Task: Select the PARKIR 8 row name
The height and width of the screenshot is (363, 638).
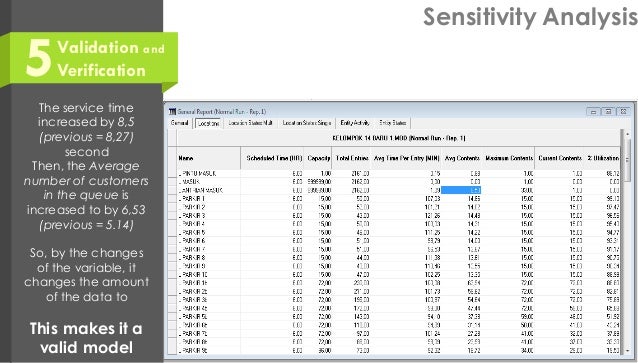Action: [192, 258]
